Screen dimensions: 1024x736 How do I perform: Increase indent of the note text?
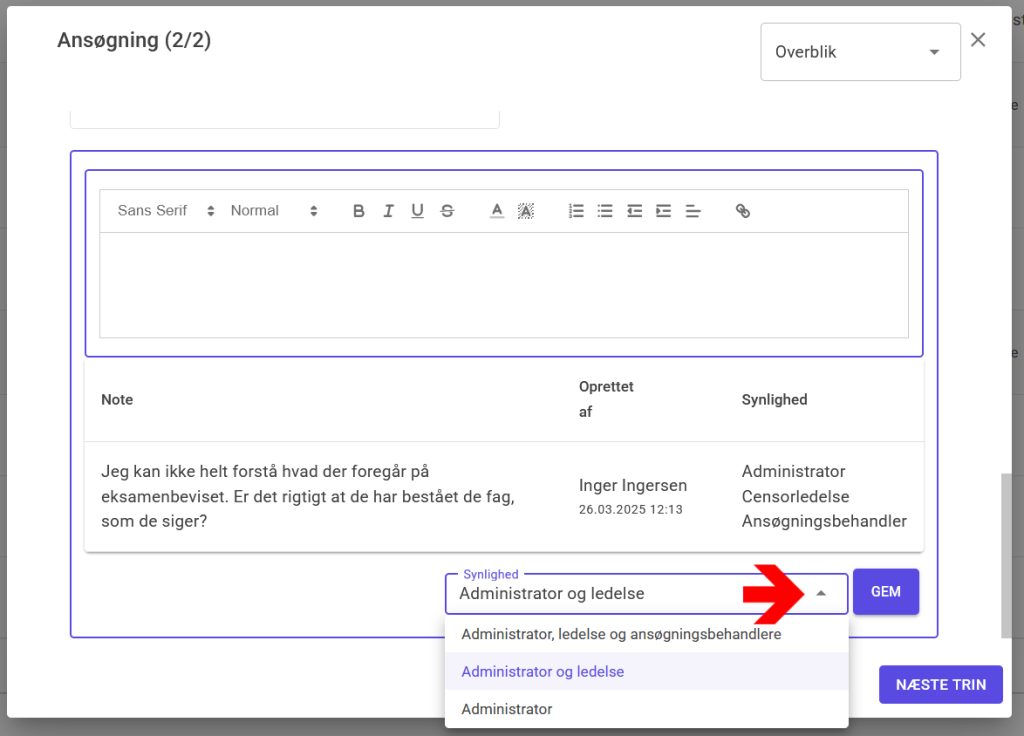pos(663,211)
